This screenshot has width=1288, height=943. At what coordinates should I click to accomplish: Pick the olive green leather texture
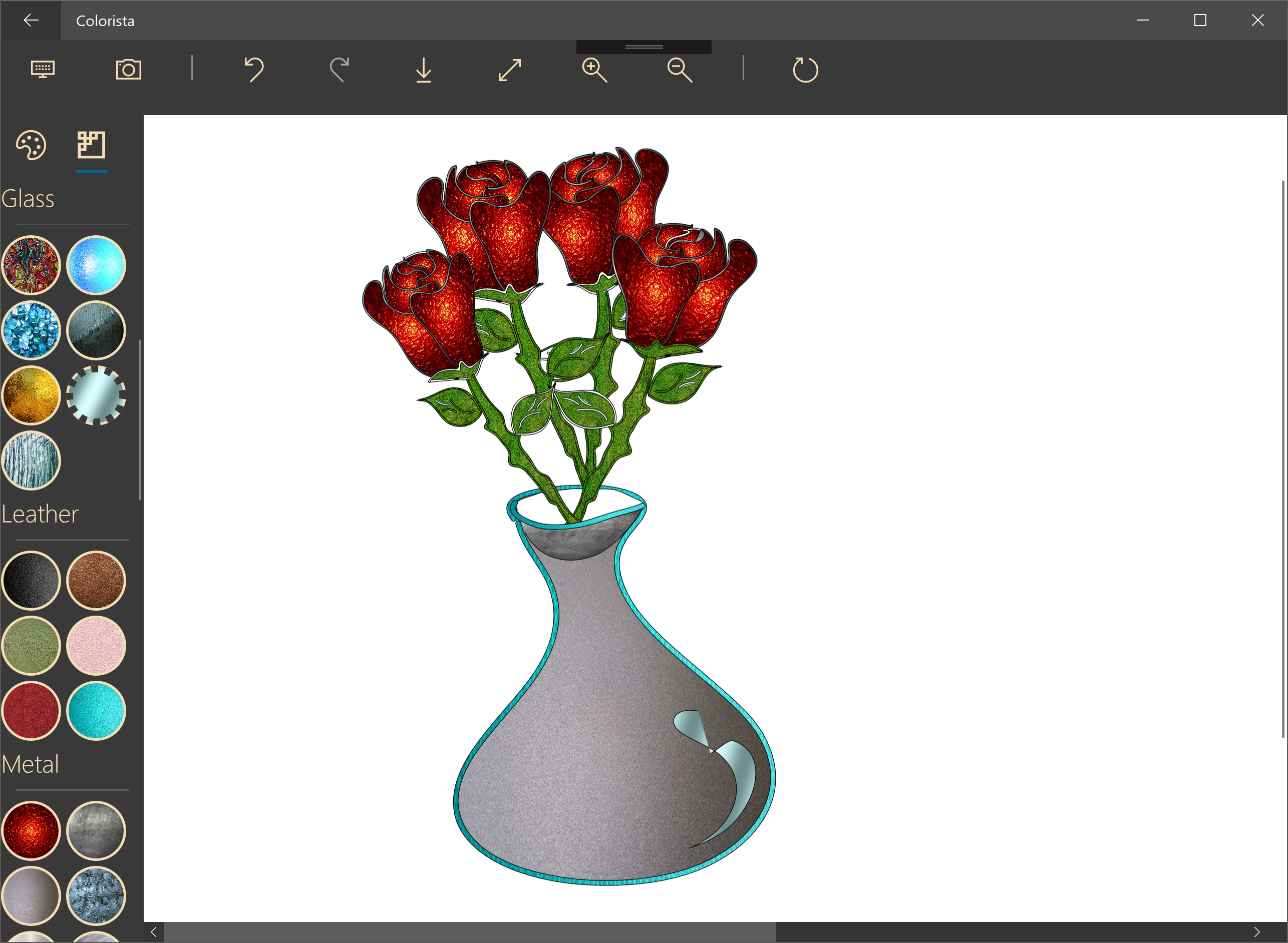[31, 646]
